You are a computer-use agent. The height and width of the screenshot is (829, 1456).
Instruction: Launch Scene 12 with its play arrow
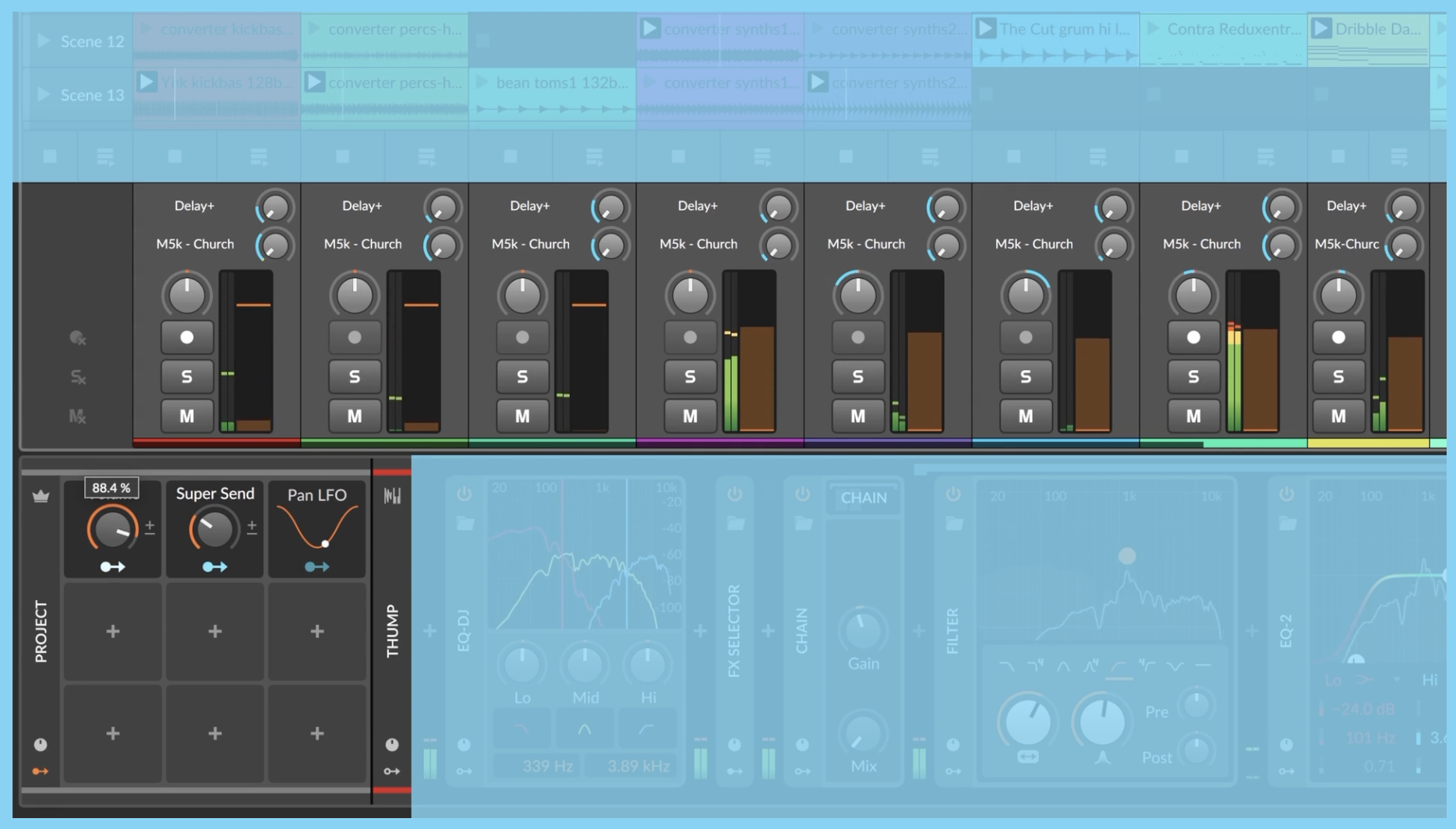(44, 41)
